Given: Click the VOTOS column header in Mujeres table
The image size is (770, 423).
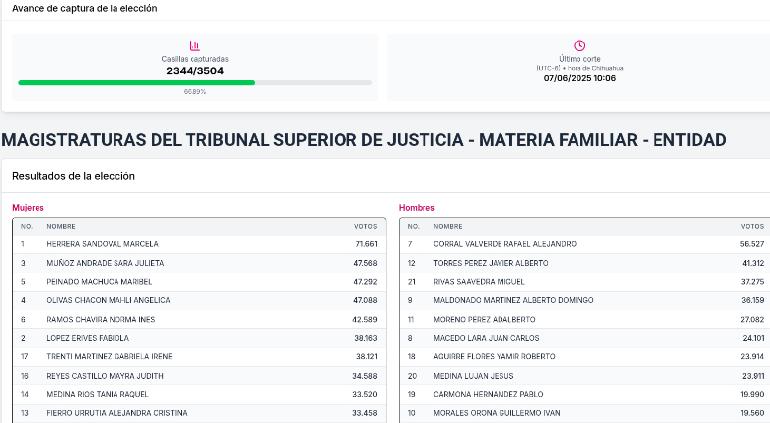Looking at the screenshot, I should [365, 226].
